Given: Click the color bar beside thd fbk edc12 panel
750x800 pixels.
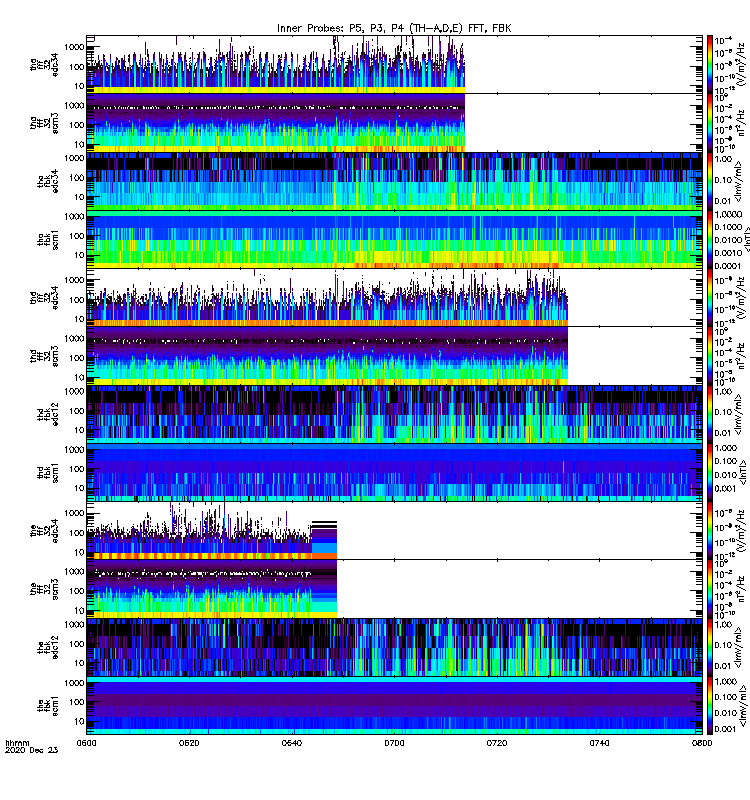Looking at the screenshot, I should click(x=710, y=414).
